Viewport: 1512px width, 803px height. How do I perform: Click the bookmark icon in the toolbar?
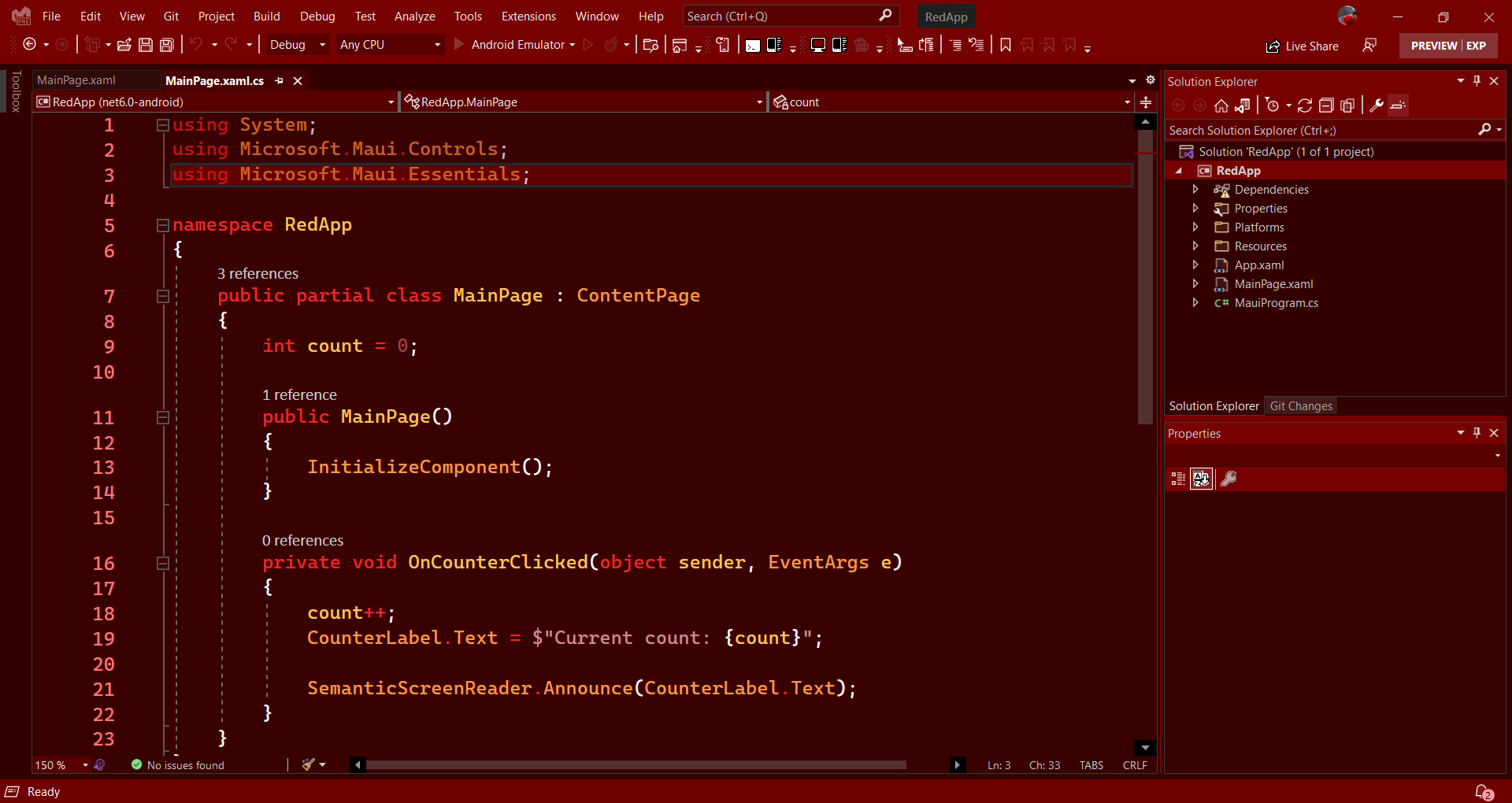[x=1006, y=45]
